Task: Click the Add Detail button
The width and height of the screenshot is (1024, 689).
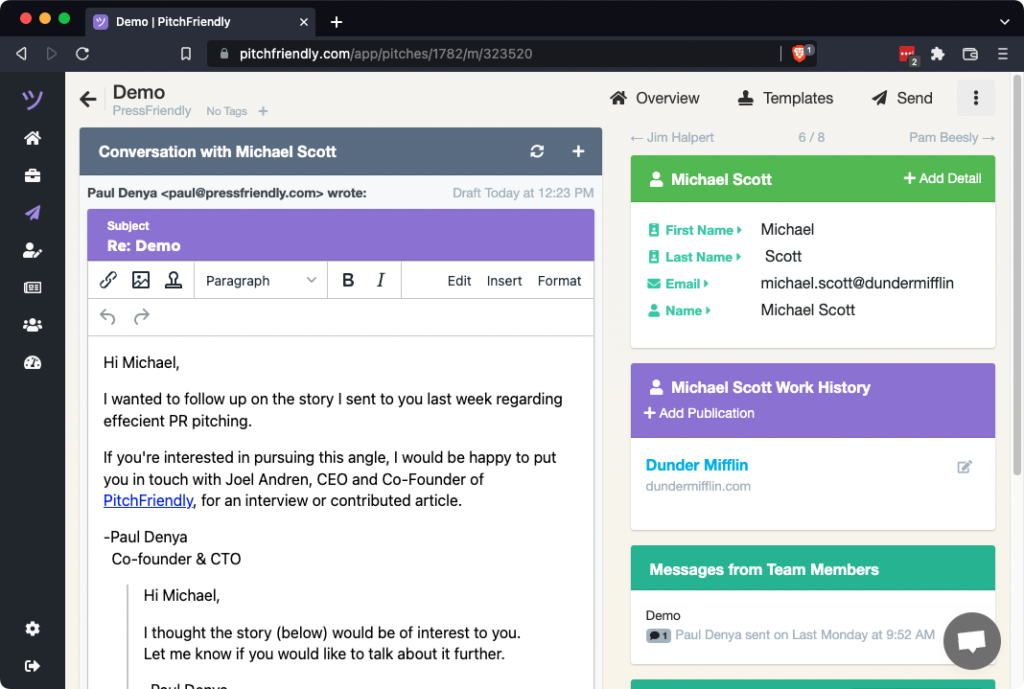Action: click(942, 179)
